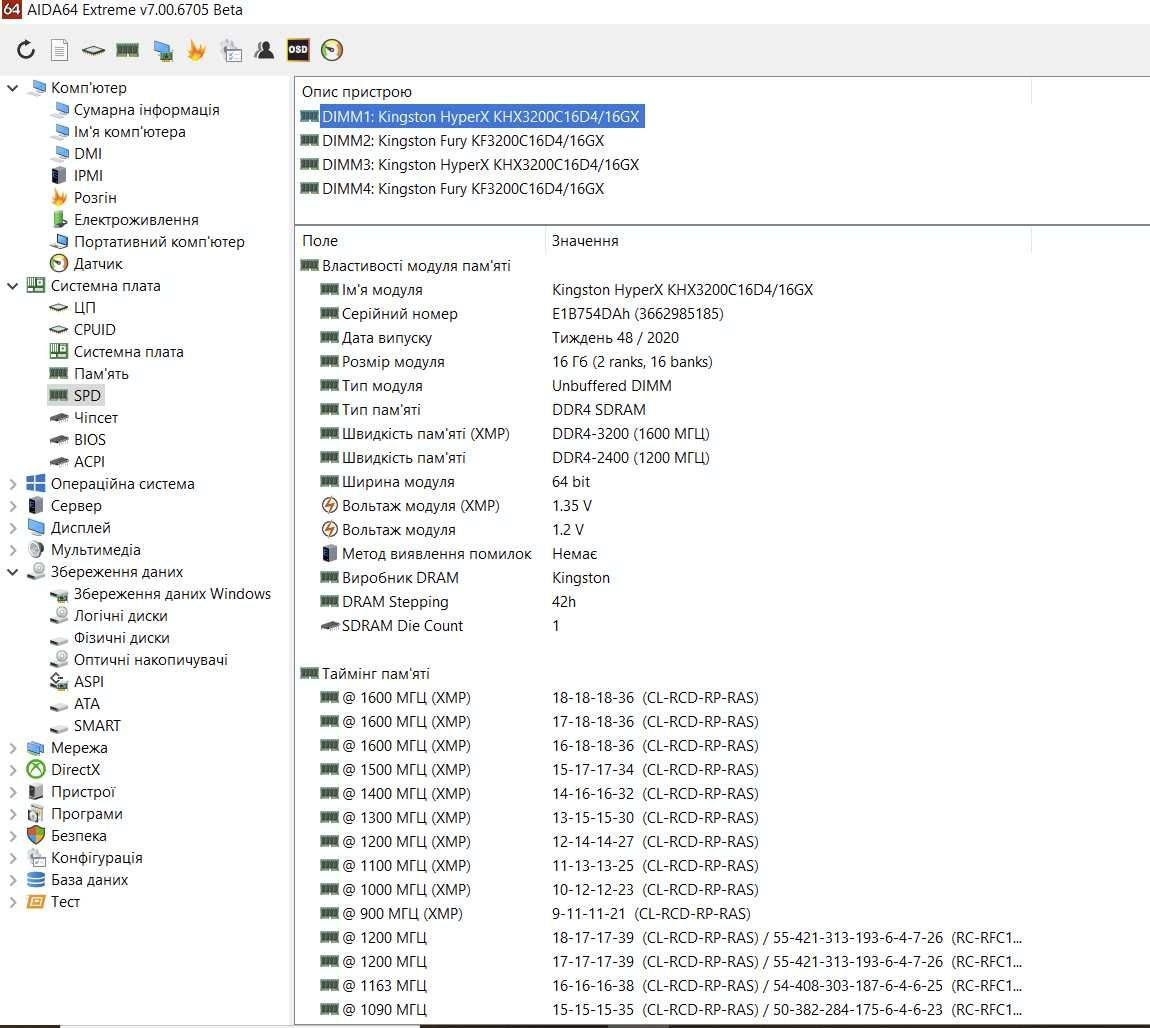Collapse the Збереження даних tree node

tap(12, 572)
